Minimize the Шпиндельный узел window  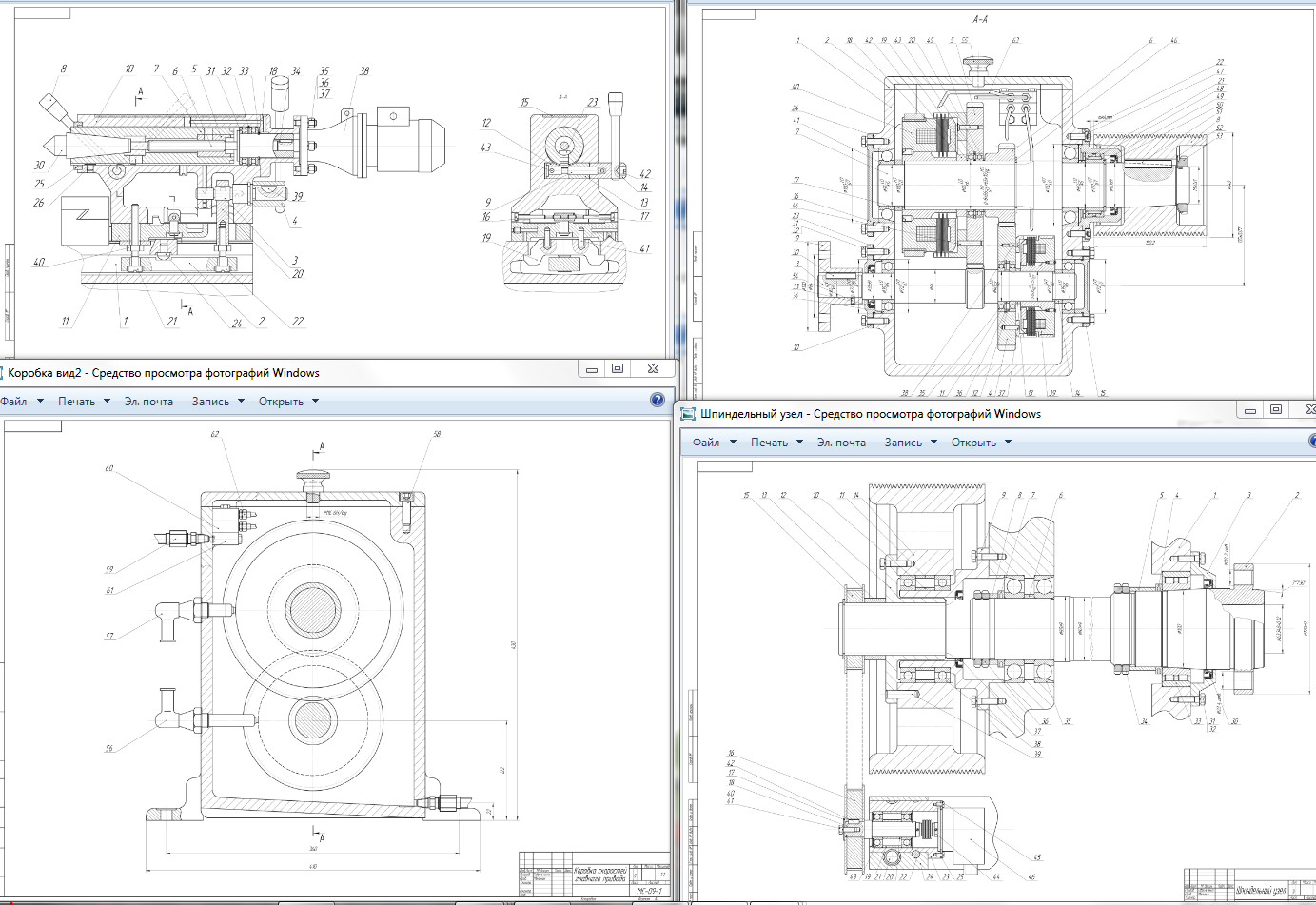click(x=1250, y=410)
